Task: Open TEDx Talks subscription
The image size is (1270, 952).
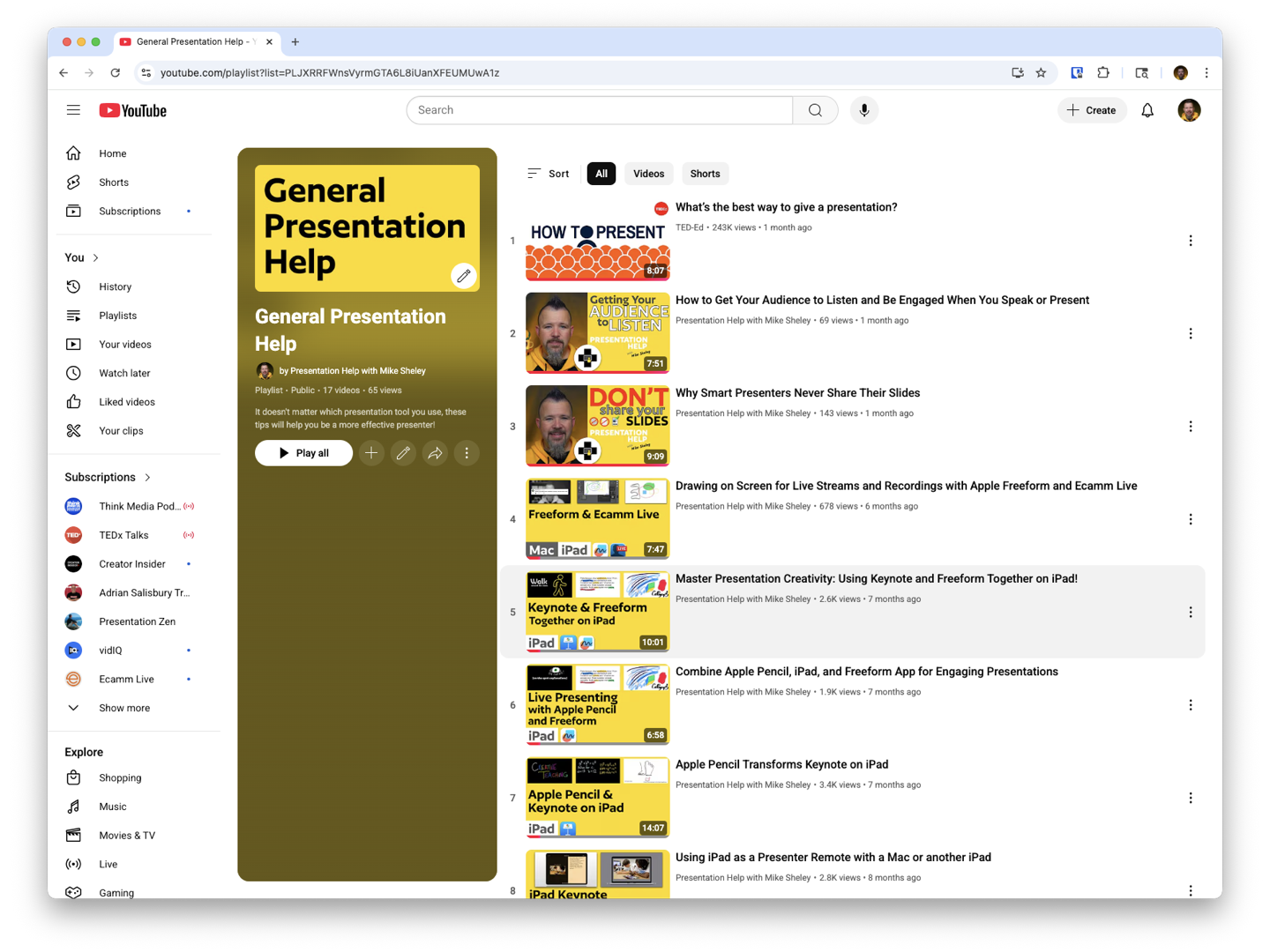Action: tap(134, 535)
